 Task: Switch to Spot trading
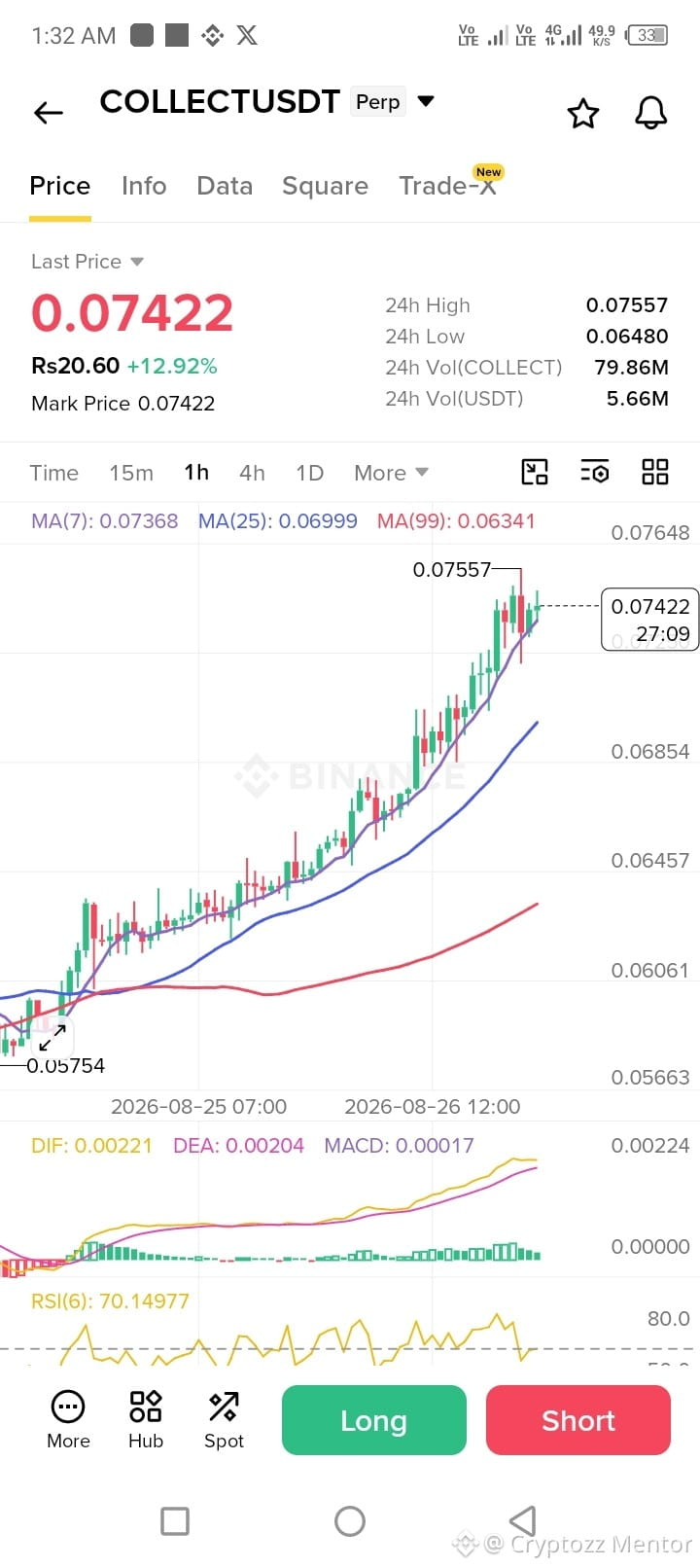[224, 1420]
